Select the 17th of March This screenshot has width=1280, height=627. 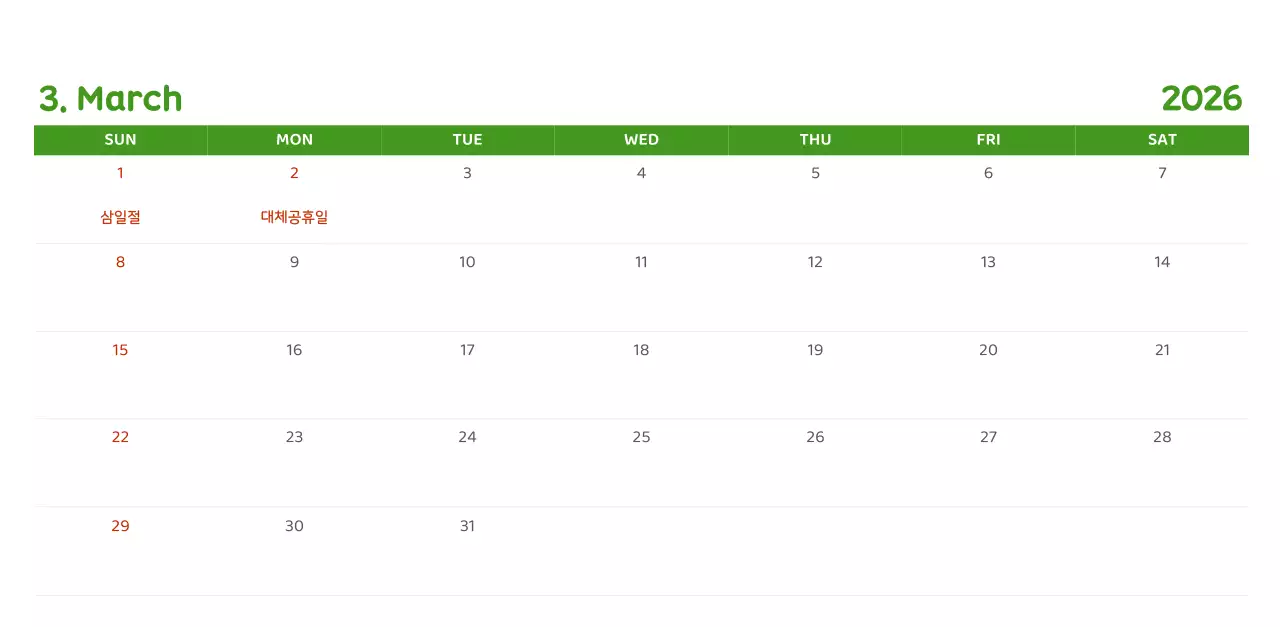point(467,350)
